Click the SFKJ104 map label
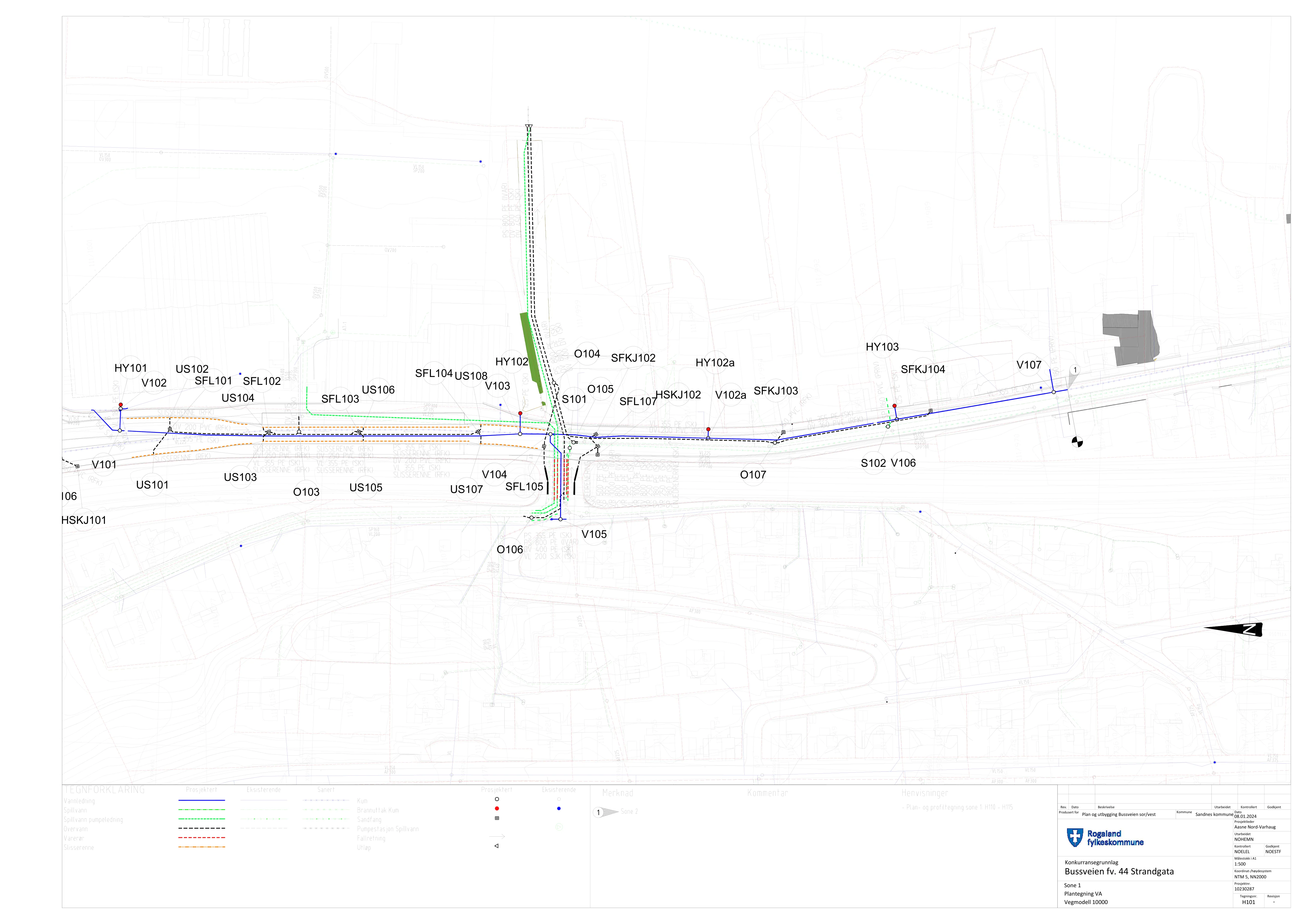This screenshot has width=1307, height=924. coord(923,370)
